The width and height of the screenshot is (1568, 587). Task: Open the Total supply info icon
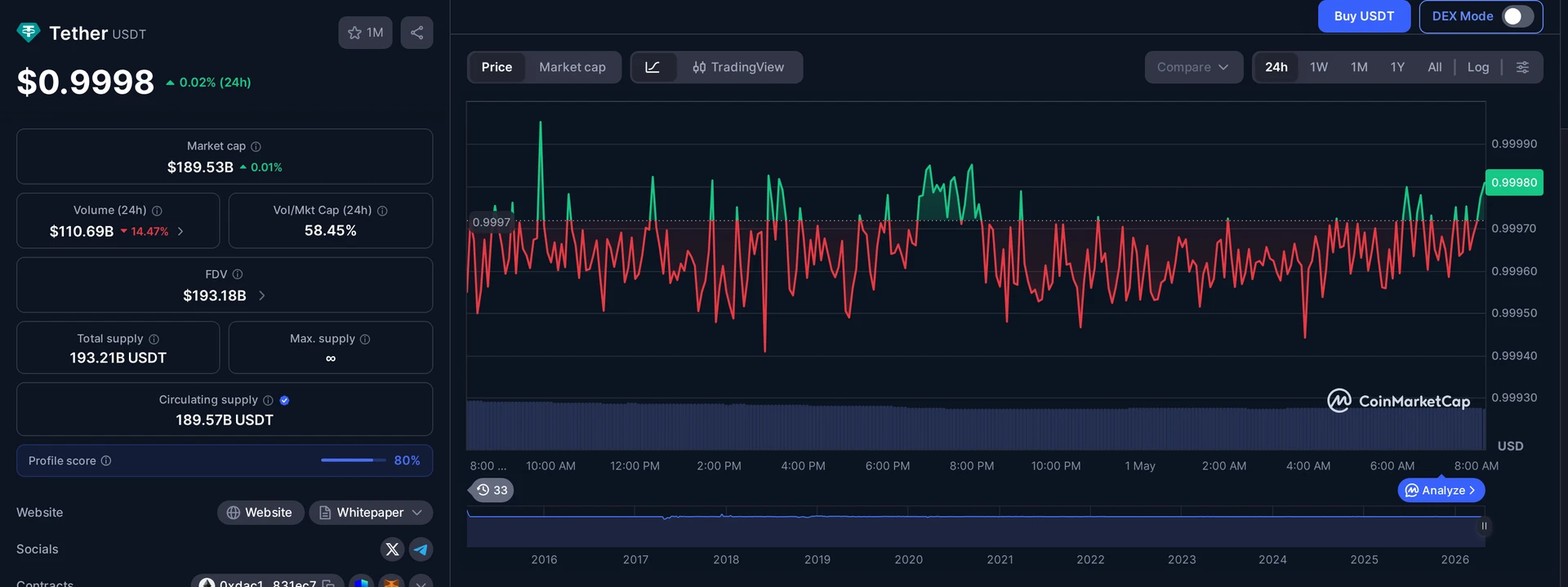pos(154,339)
